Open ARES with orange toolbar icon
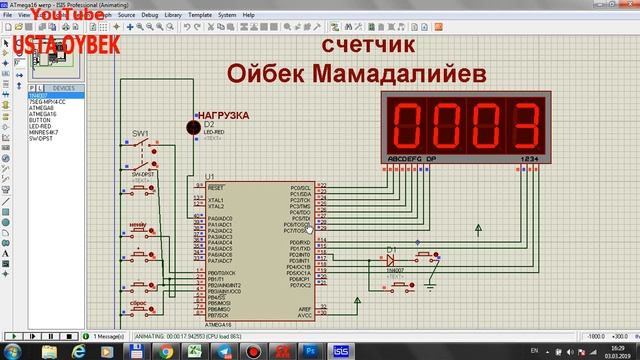 click(x=438, y=27)
